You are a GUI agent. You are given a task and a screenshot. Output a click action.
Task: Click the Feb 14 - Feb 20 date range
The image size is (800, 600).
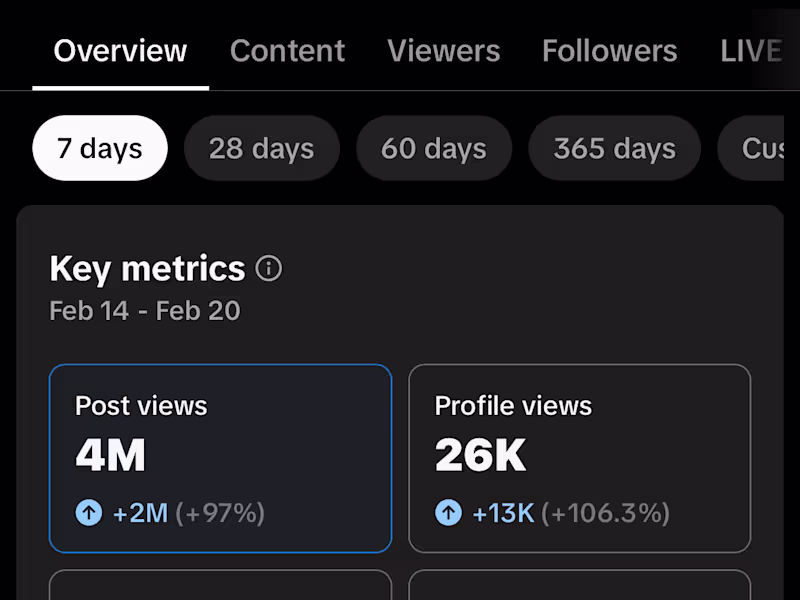(x=145, y=310)
